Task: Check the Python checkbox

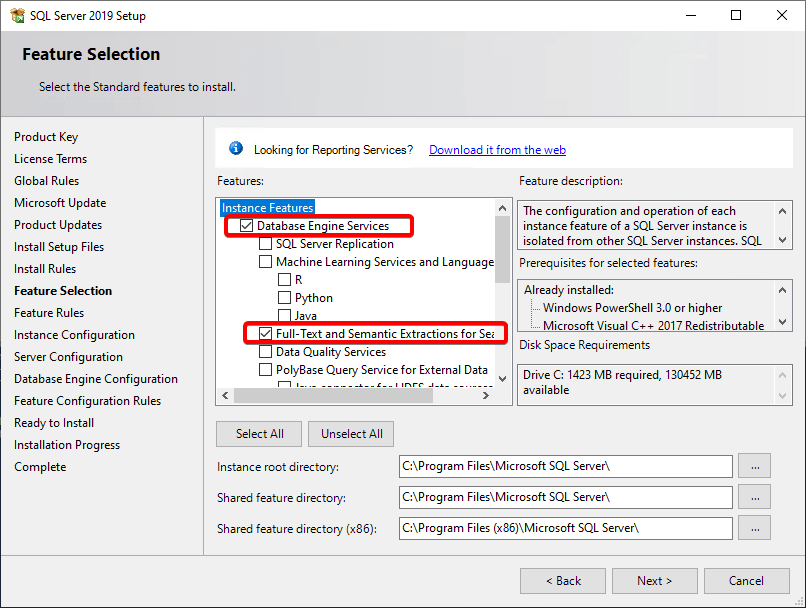Action: (284, 298)
